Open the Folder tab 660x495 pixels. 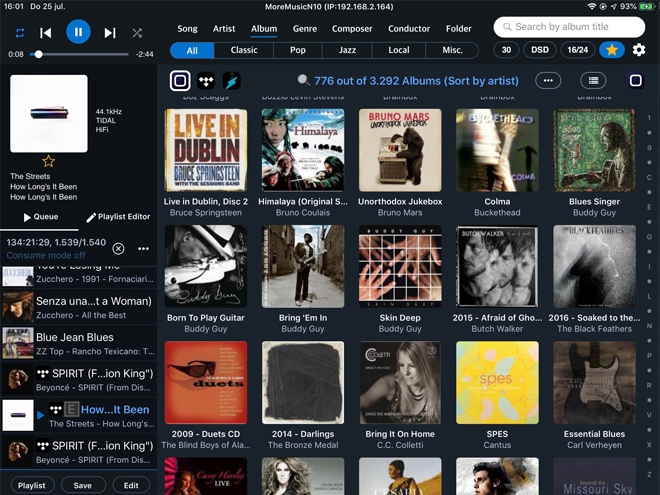(x=458, y=29)
